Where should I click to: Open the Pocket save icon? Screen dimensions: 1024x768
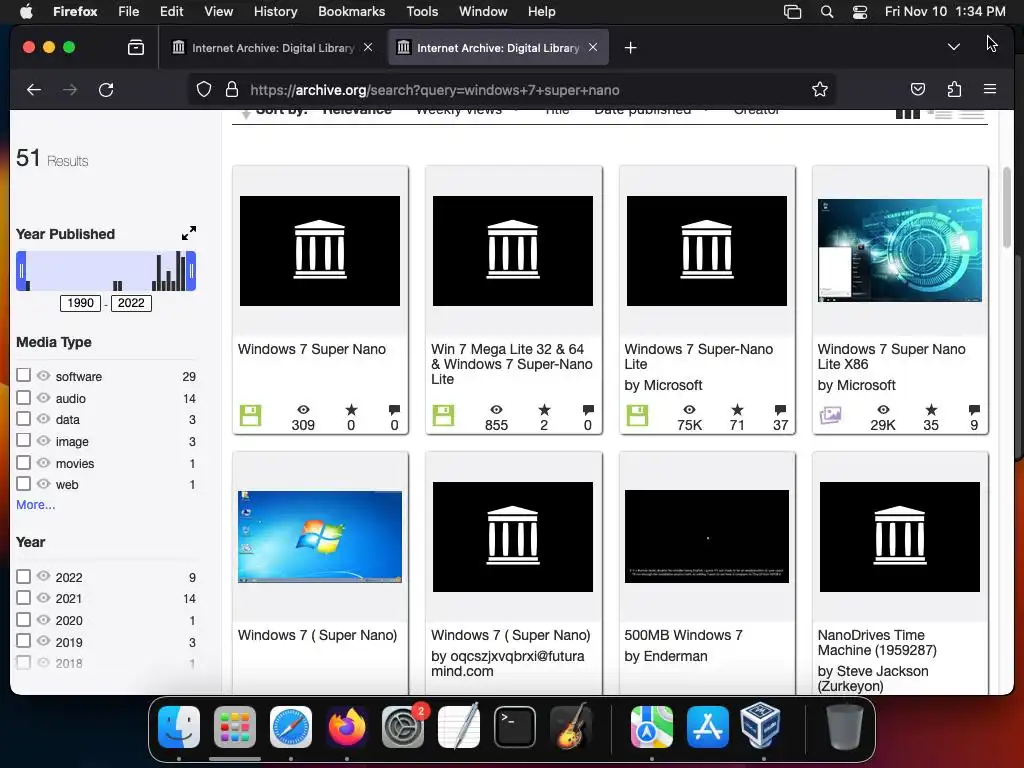(918, 89)
